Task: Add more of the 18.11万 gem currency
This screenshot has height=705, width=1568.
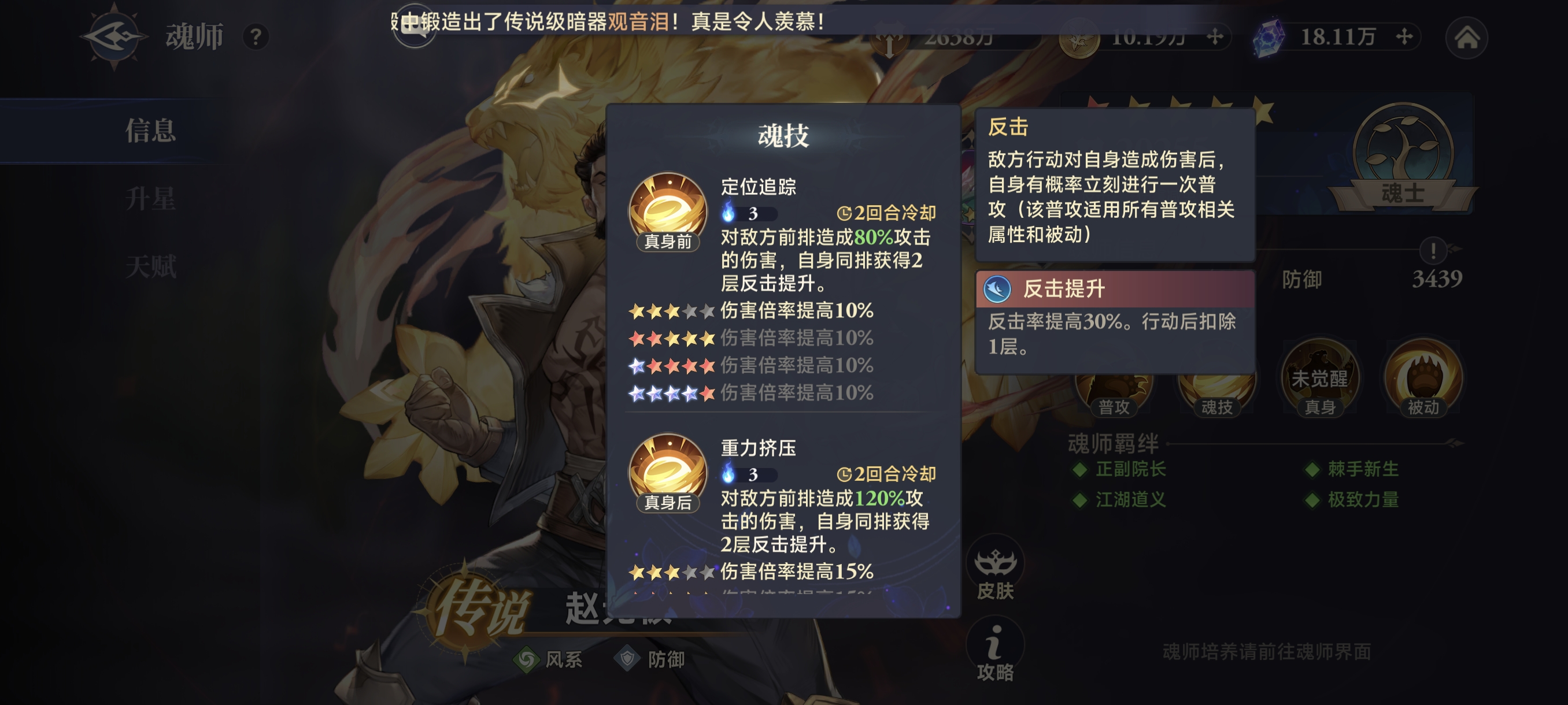Action: (x=1404, y=37)
